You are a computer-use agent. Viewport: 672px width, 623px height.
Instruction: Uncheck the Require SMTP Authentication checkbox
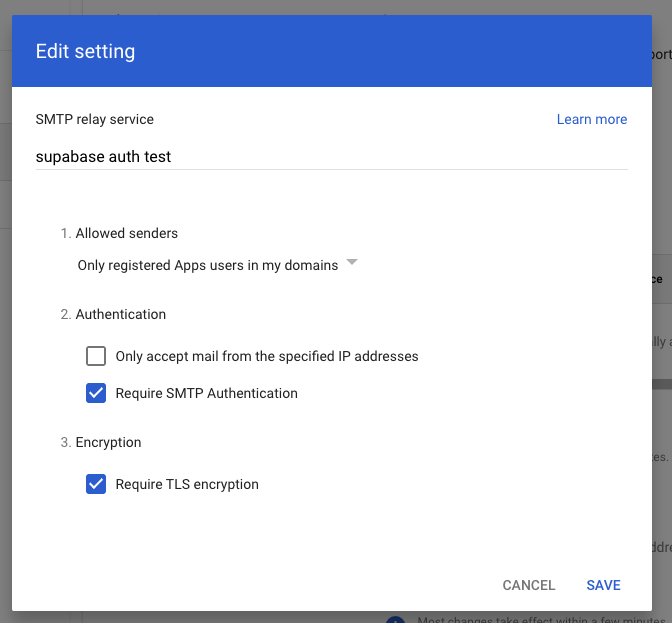pos(96,393)
